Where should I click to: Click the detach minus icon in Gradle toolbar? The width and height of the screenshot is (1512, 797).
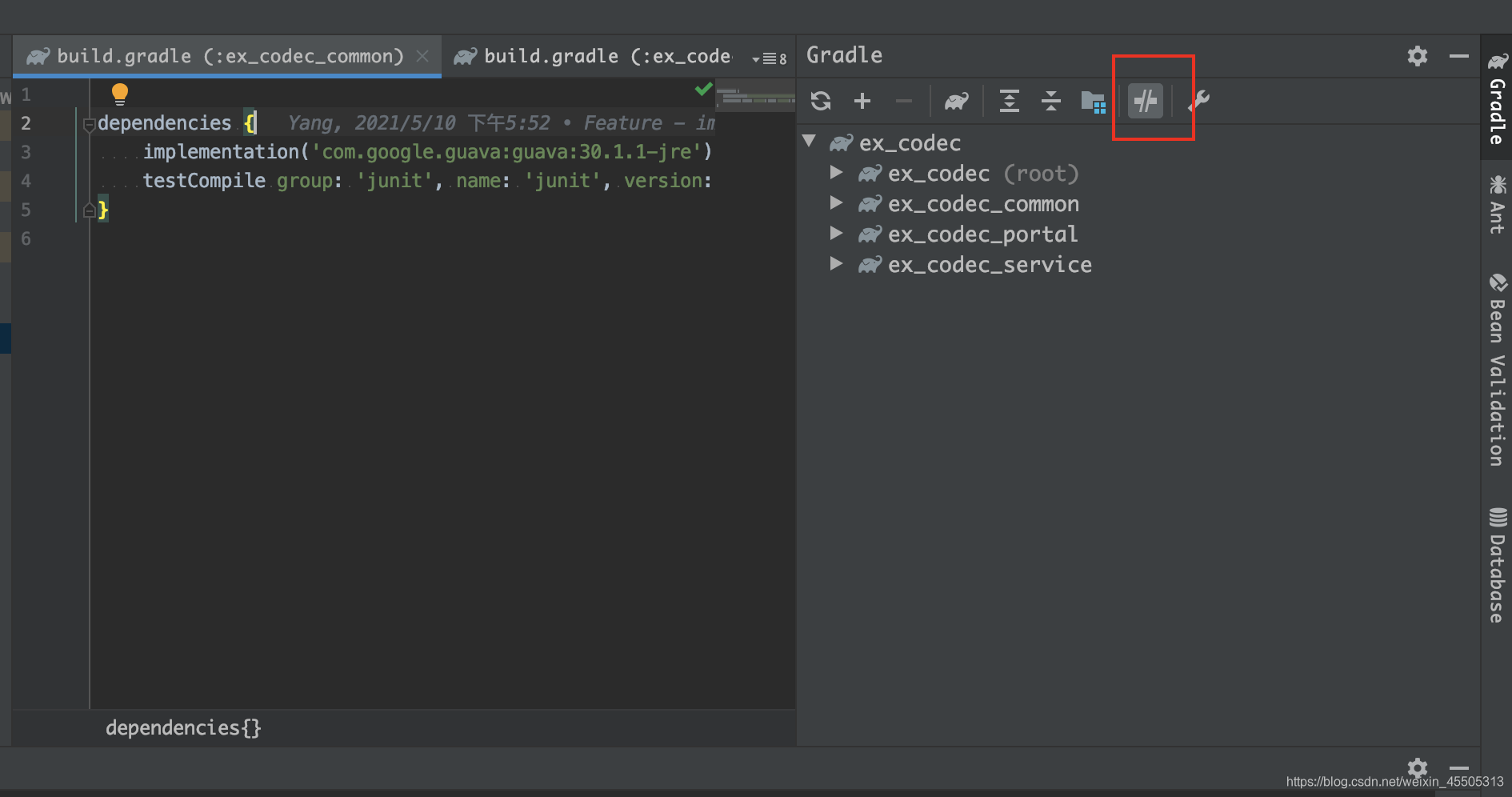904,101
